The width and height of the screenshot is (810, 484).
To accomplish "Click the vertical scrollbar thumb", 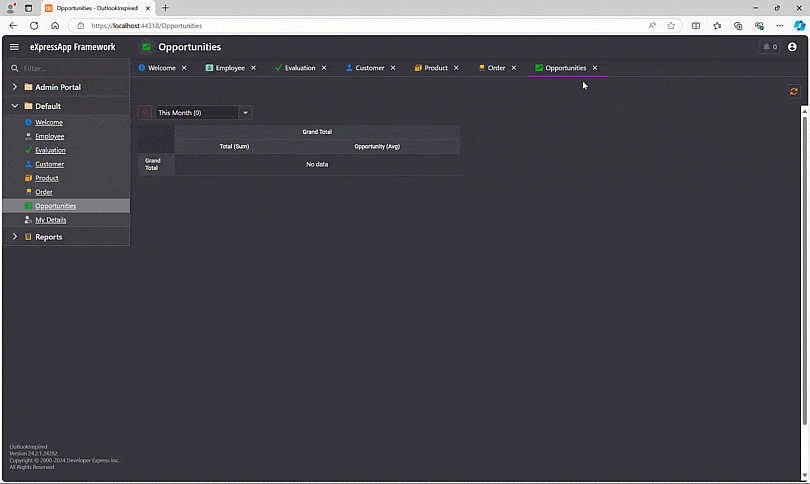I will coord(804,271).
